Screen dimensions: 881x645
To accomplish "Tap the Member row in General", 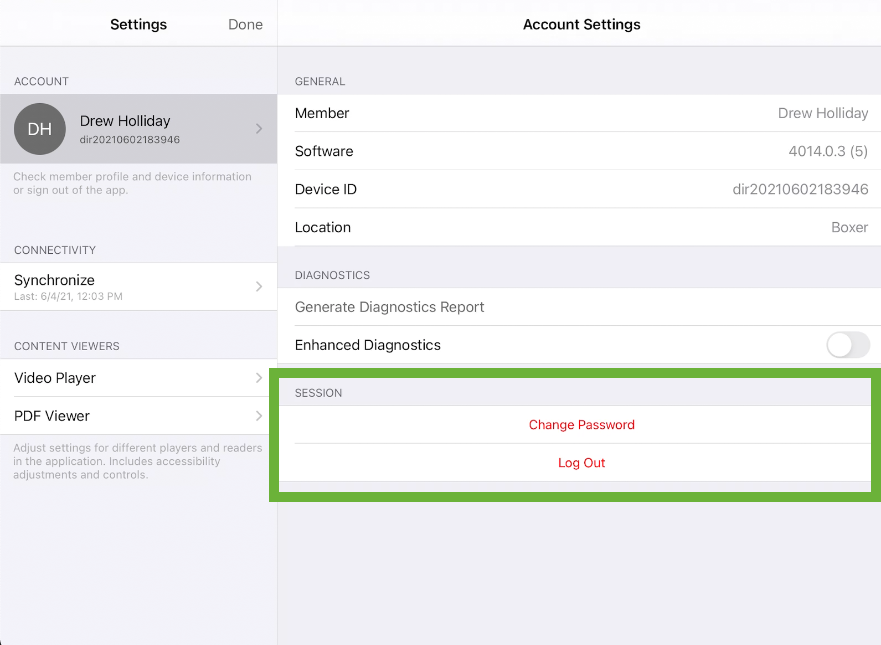I will (x=579, y=113).
